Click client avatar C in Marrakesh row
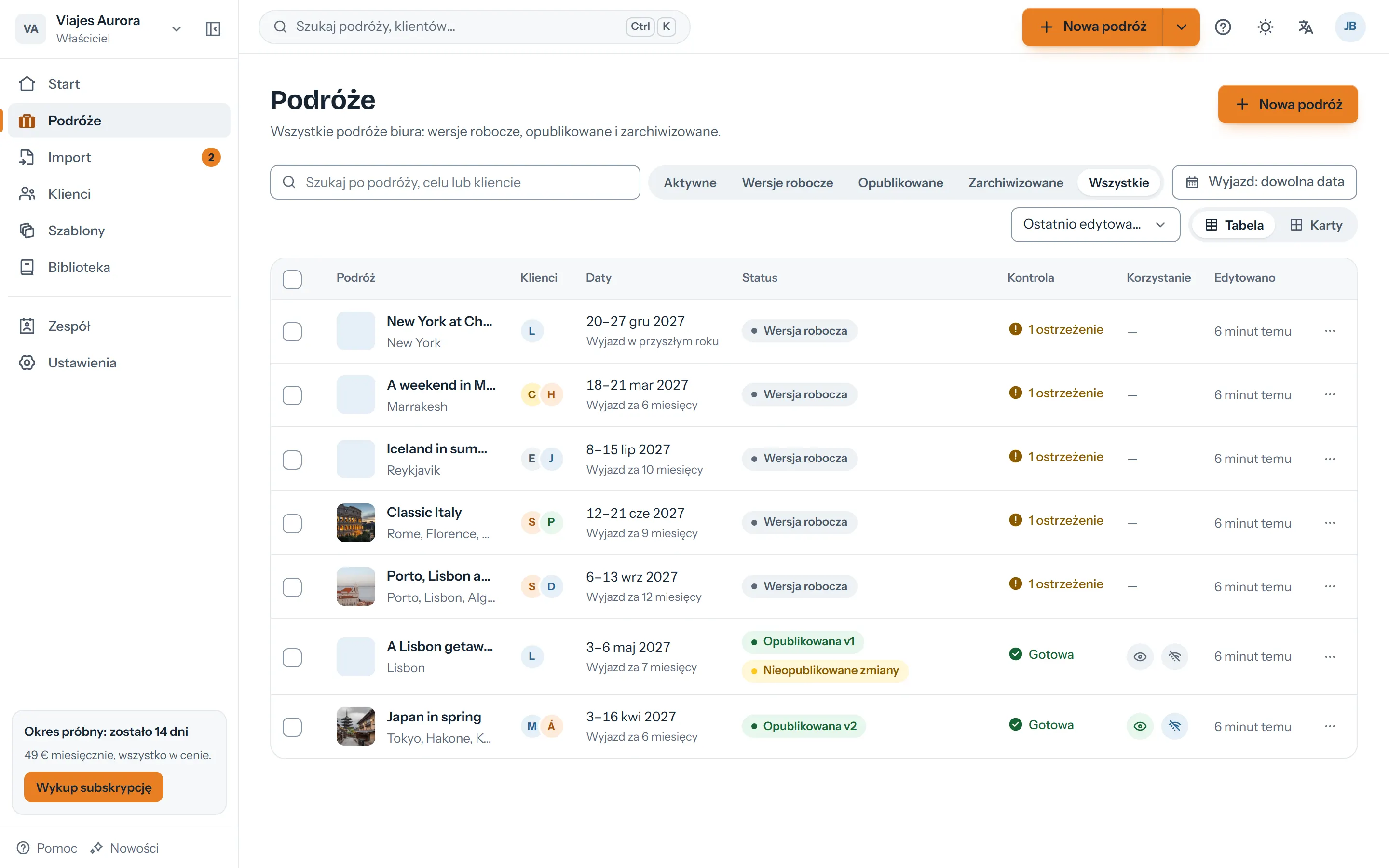 click(x=531, y=394)
